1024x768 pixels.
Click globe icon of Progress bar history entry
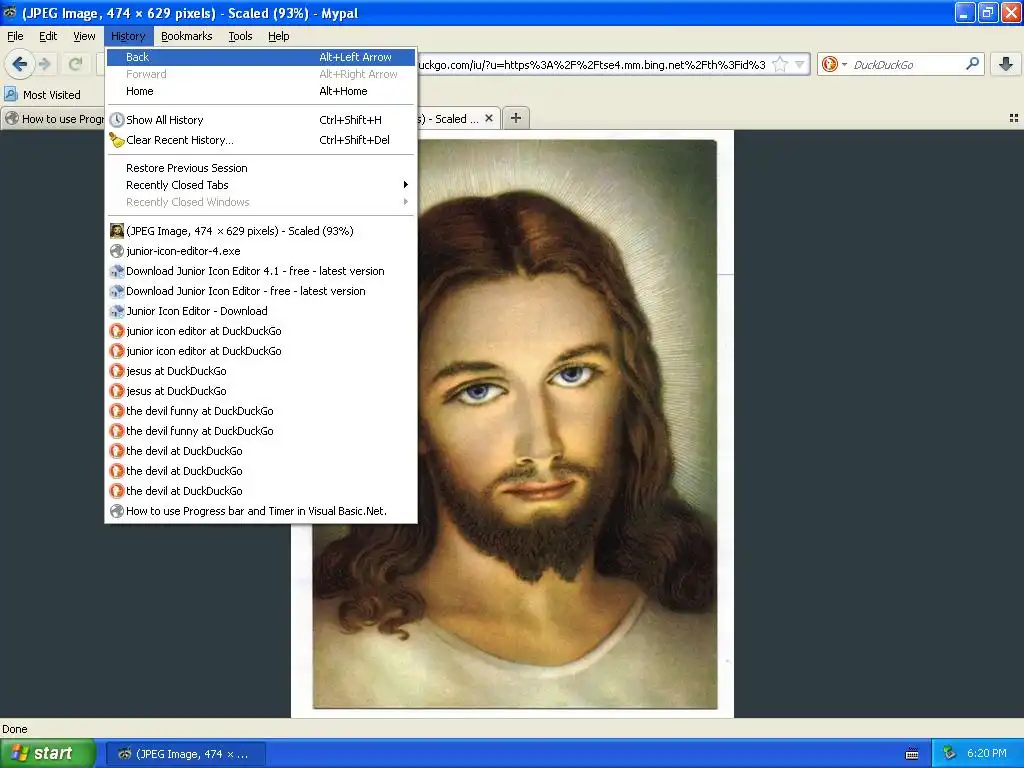pyautogui.click(x=117, y=511)
